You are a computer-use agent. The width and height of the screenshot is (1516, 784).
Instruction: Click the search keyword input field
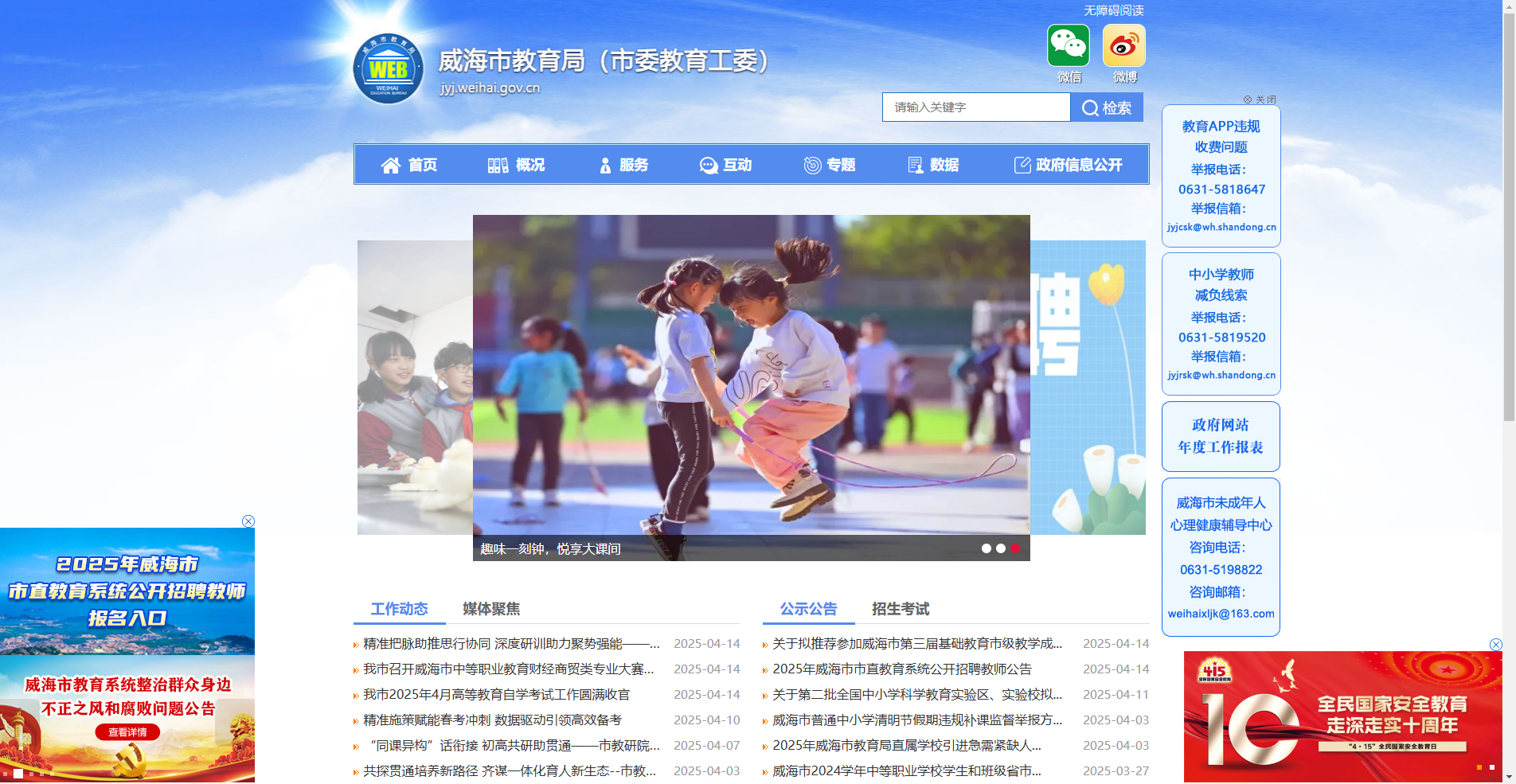click(975, 107)
